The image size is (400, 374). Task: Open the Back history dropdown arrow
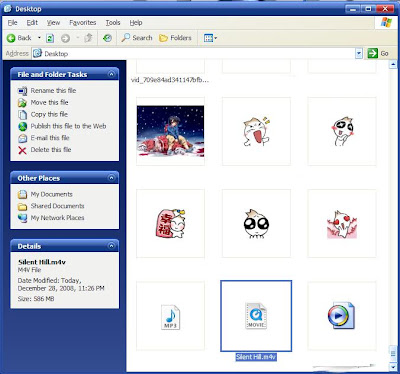[39, 38]
